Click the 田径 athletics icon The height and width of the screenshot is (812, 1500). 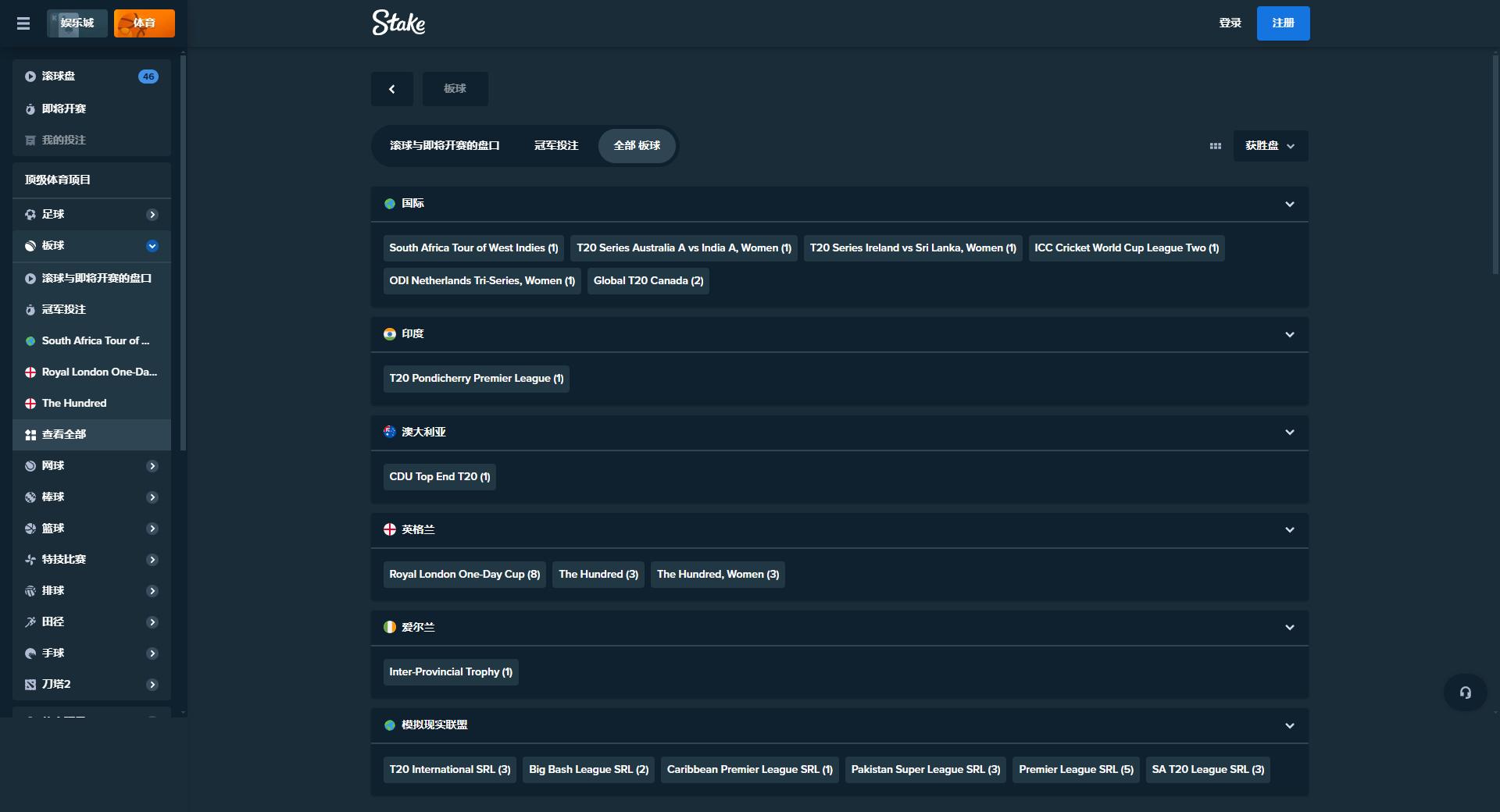coord(30,622)
